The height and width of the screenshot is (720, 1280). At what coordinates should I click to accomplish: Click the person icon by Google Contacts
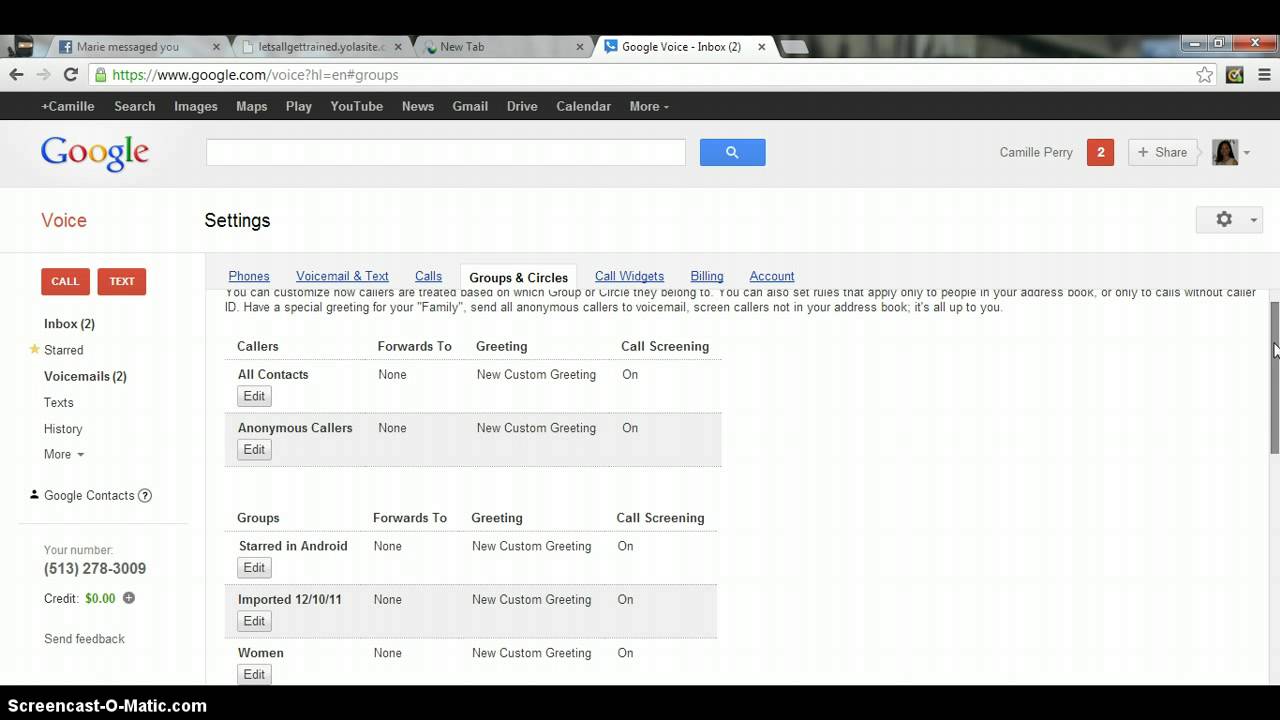coord(34,494)
